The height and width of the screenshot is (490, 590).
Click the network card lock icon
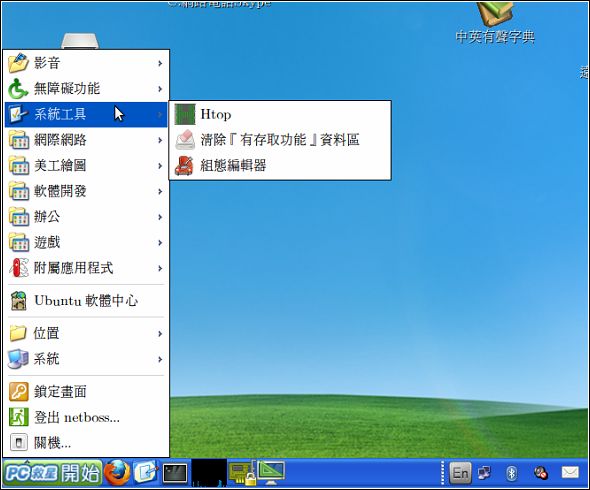coord(243,473)
